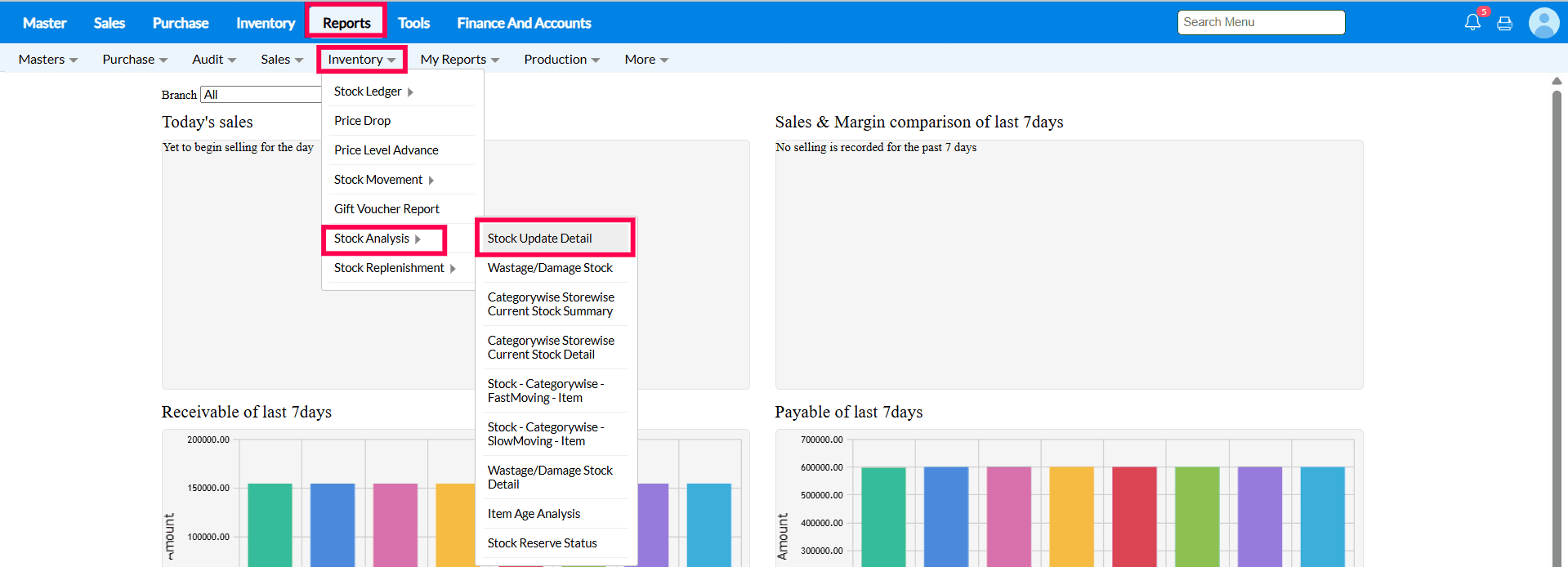Select Stock Update Detail report
The width and height of the screenshot is (1568, 567).
(x=539, y=239)
